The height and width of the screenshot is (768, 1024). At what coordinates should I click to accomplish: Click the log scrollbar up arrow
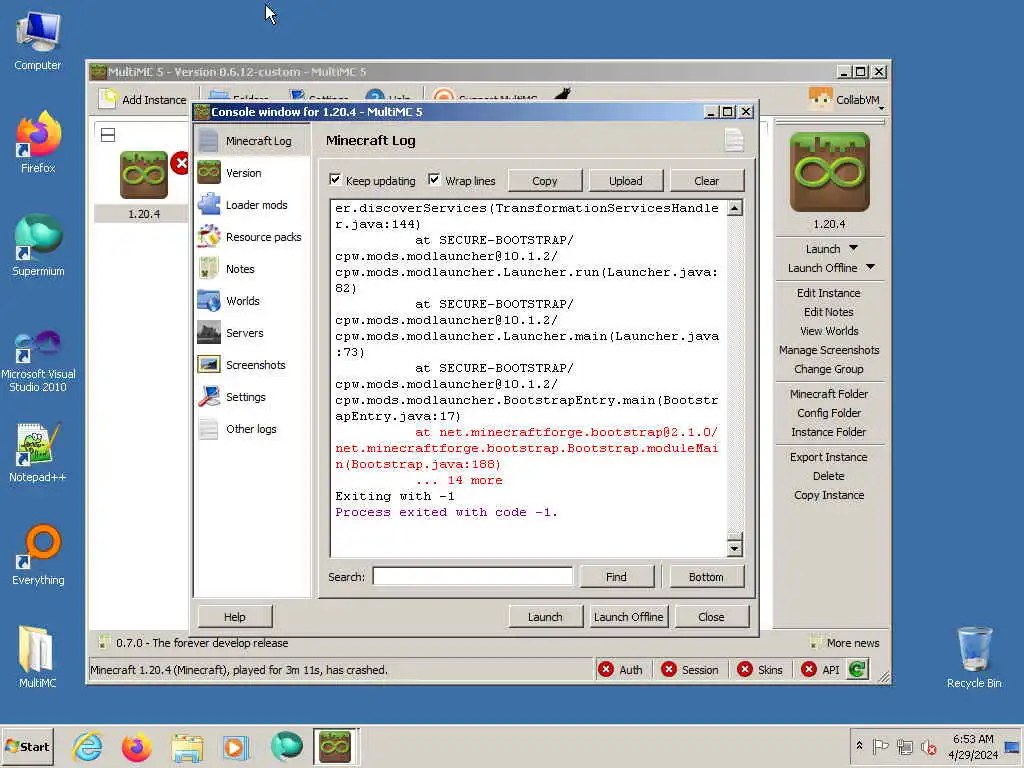click(735, 208)
